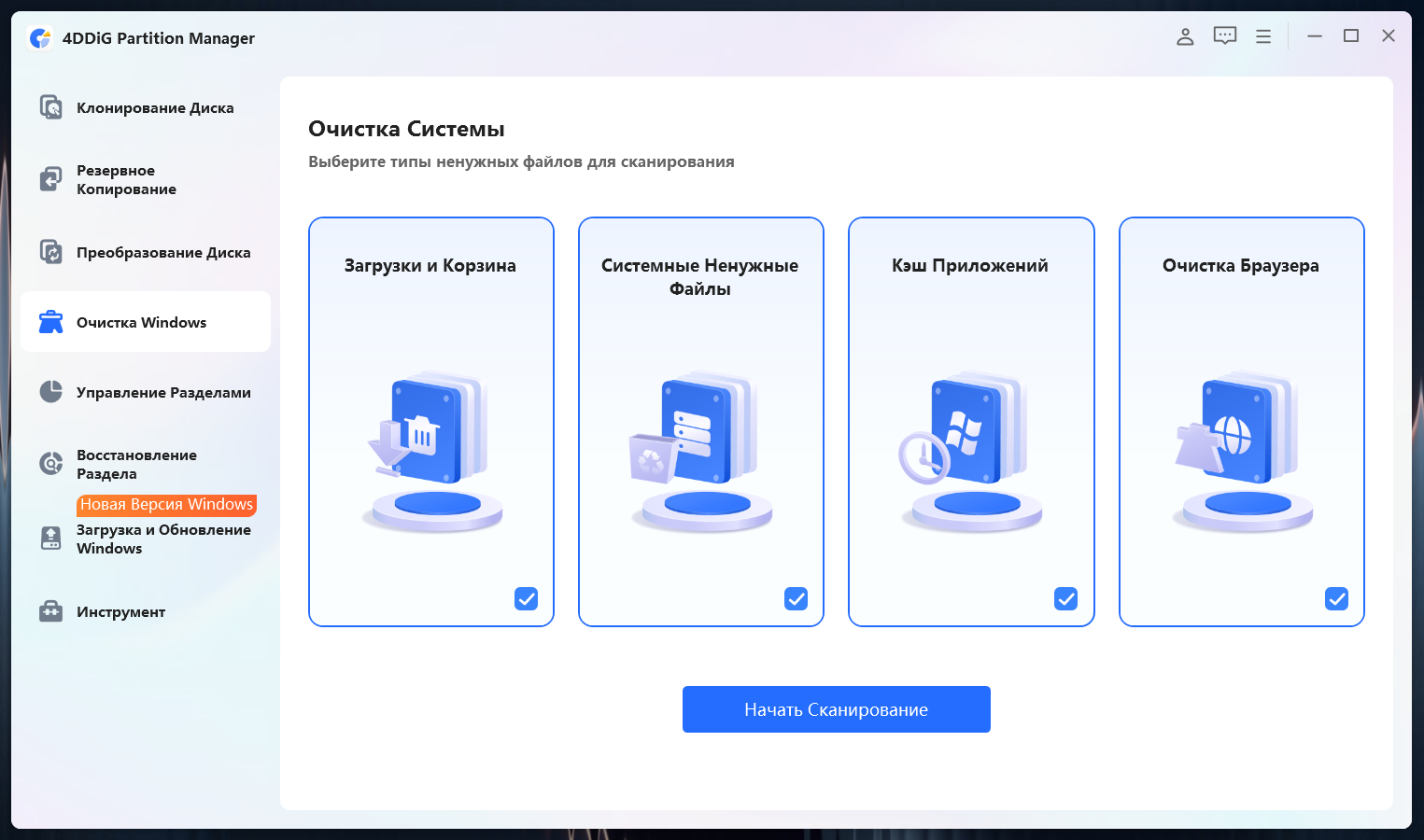
Task: Click the Выберите типы ненужных файлов subtitle
Action: coord(521,161)
